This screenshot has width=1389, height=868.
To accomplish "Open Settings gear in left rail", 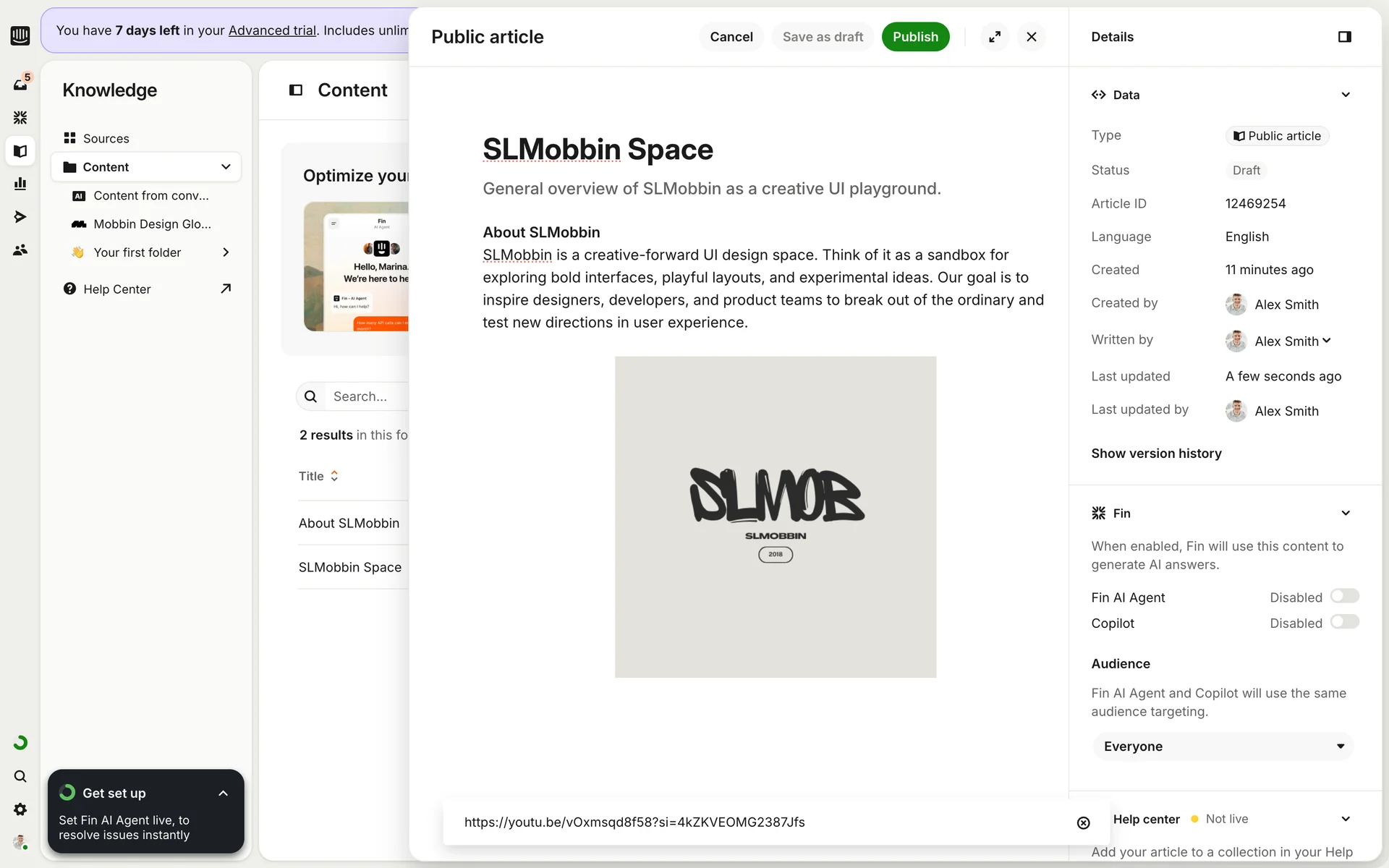I will (x=20, y=809).
